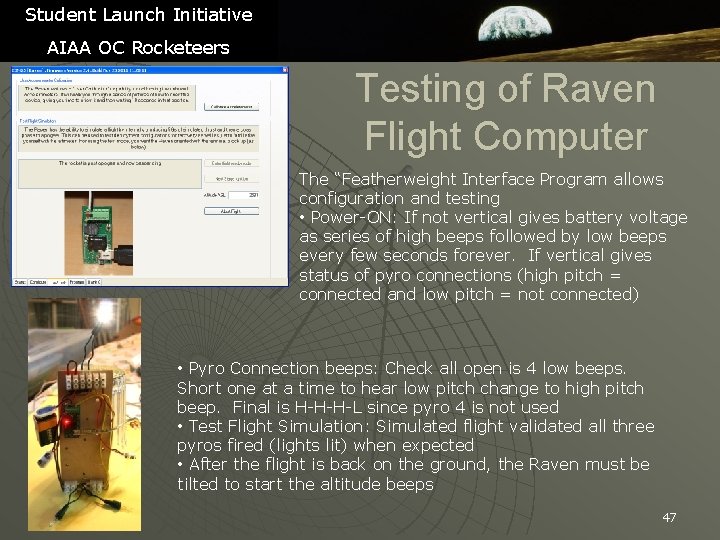Click the "Student Launch Initiative" header text
Screen dimensions: 720x540
pyautogui.click(x=139, y=15)
